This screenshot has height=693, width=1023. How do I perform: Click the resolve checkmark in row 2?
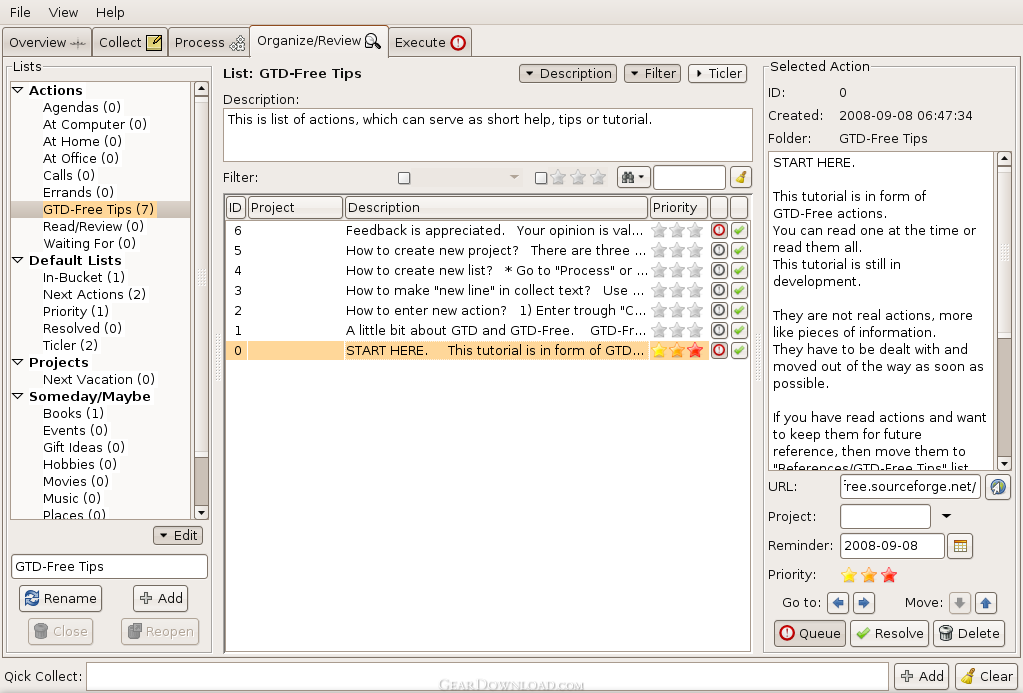coord(739,311)
